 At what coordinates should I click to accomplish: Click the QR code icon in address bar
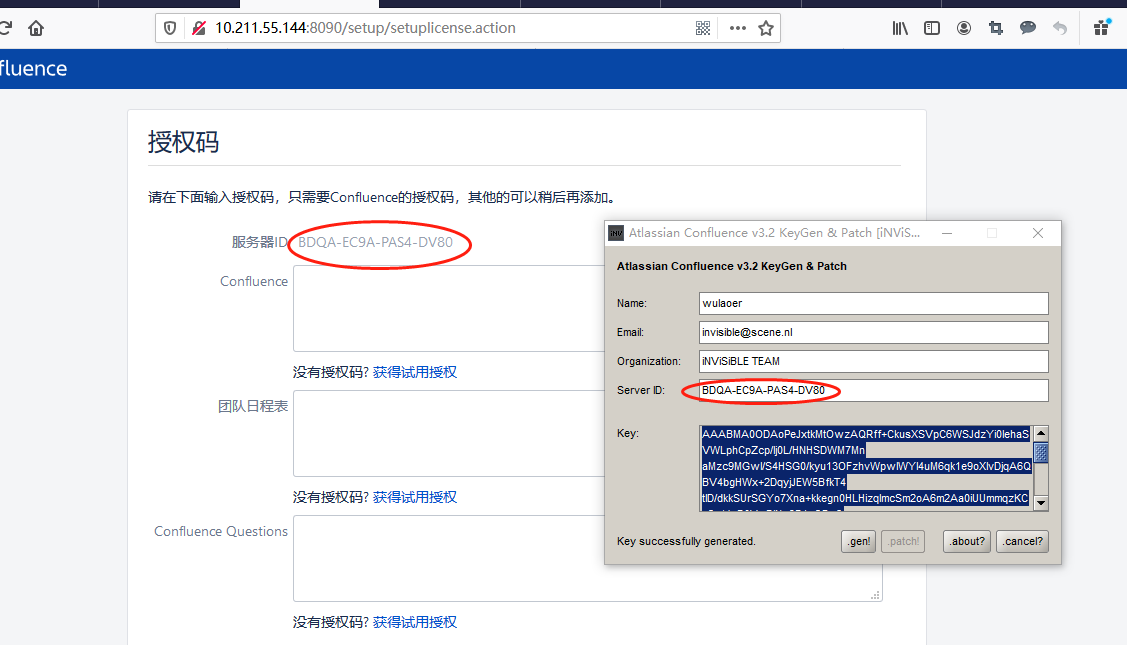coord(703,28)
